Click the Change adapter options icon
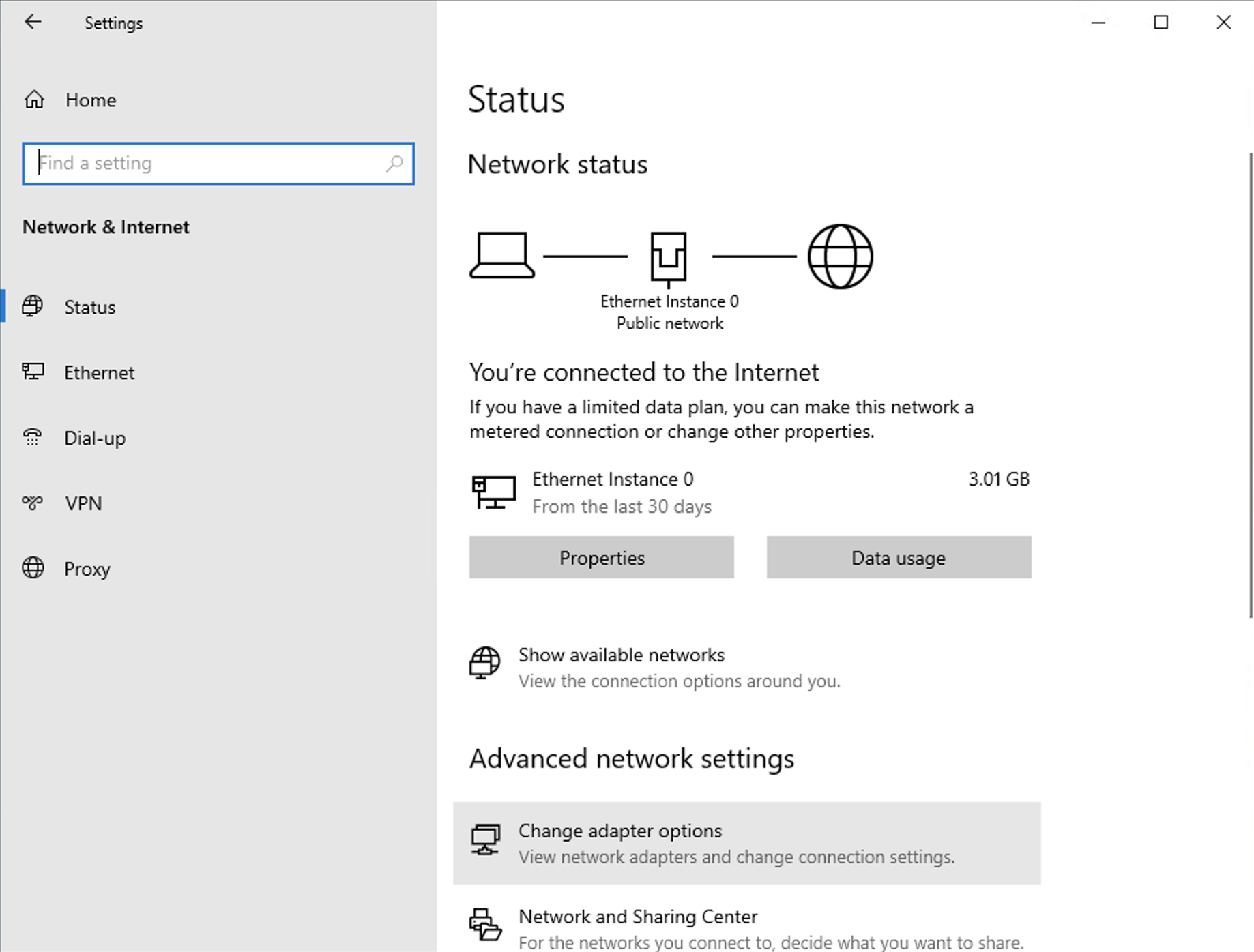Screen dimensions: 1254x952 coord(485,839)
